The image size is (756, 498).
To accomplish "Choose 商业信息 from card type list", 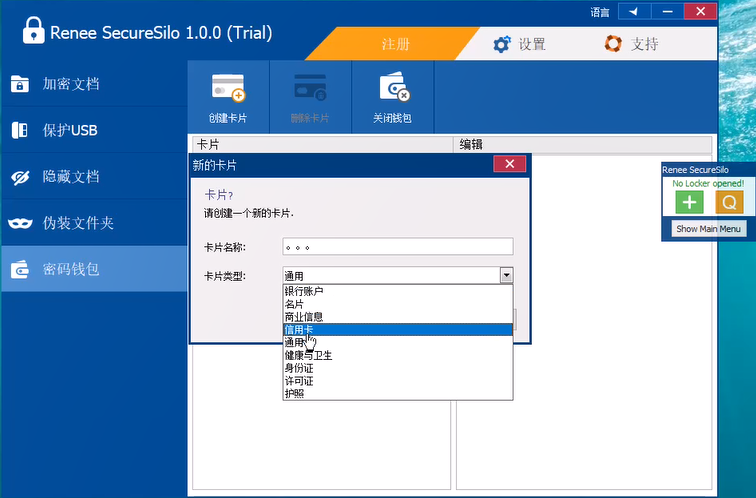I will [398, 317].
